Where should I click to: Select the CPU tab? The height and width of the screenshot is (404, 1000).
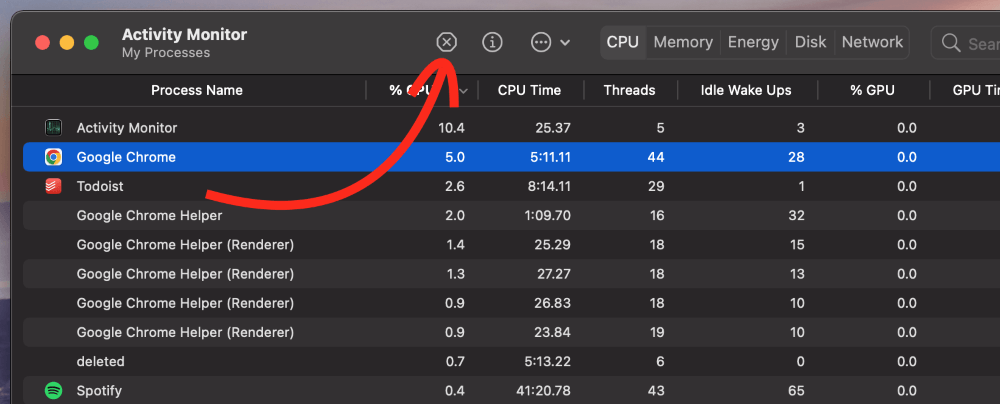622,42
